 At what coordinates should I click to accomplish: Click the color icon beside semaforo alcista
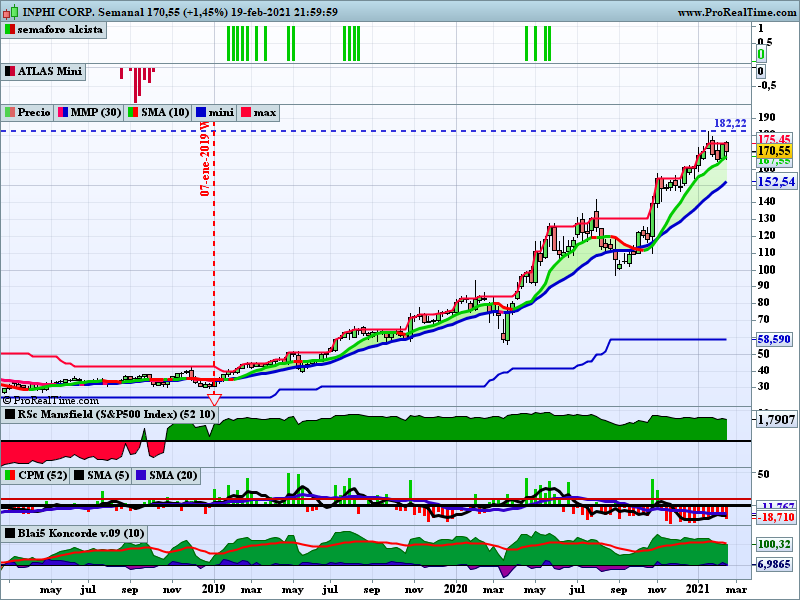tap(10, 30)
